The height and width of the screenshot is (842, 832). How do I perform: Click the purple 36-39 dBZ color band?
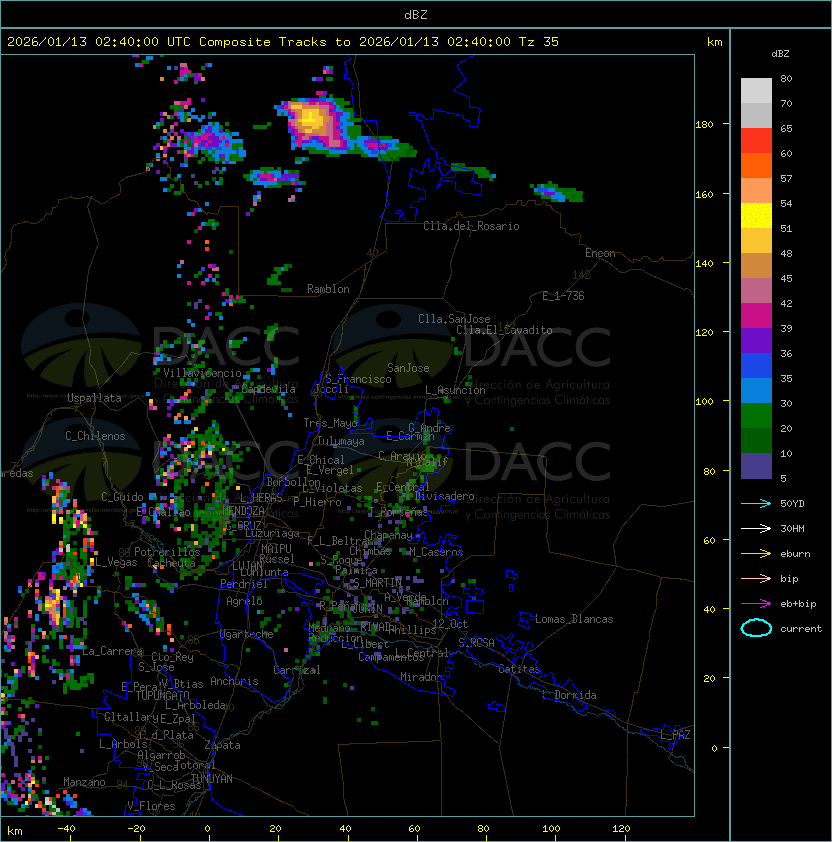[x=756, y=340]
